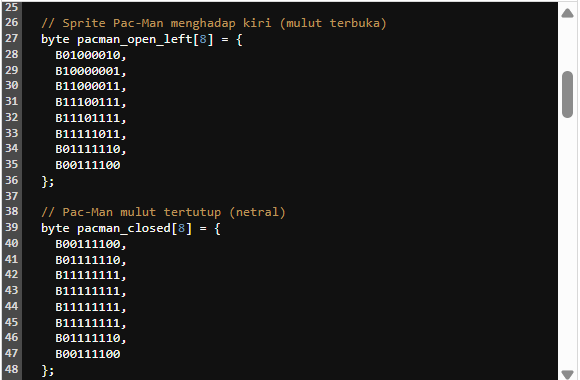The height and width of the screenshot is (380, 580).
Task: Click the byte keyword on line 39
Action: [55, 228]
